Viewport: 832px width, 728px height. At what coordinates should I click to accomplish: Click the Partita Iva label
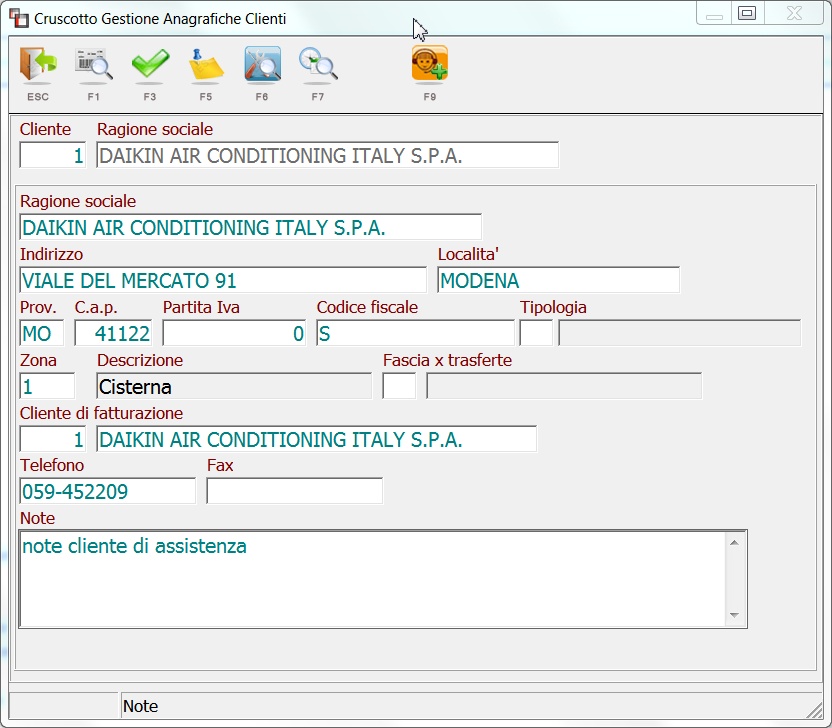(201, 307)
